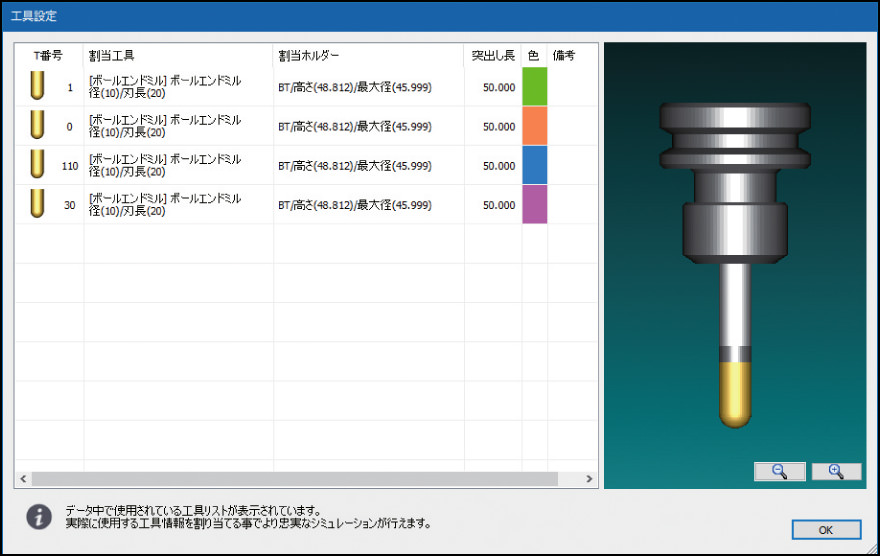Select the green color swatch for T1
880x556 pixels.
point(535,87)
